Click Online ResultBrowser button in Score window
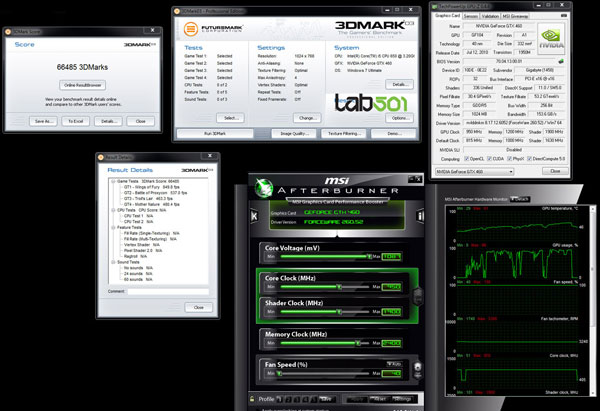The height and width of the screenshot is (411, 600). pyautogui.click(x=83, y=85)
